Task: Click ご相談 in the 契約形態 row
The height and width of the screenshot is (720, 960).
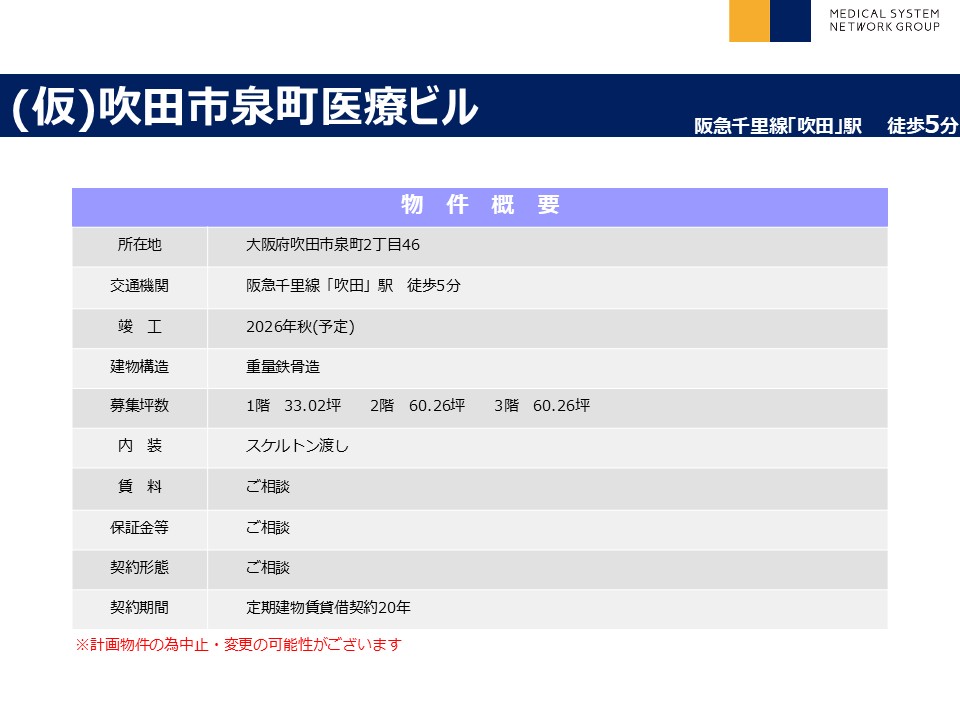Action: pos(268,568)
